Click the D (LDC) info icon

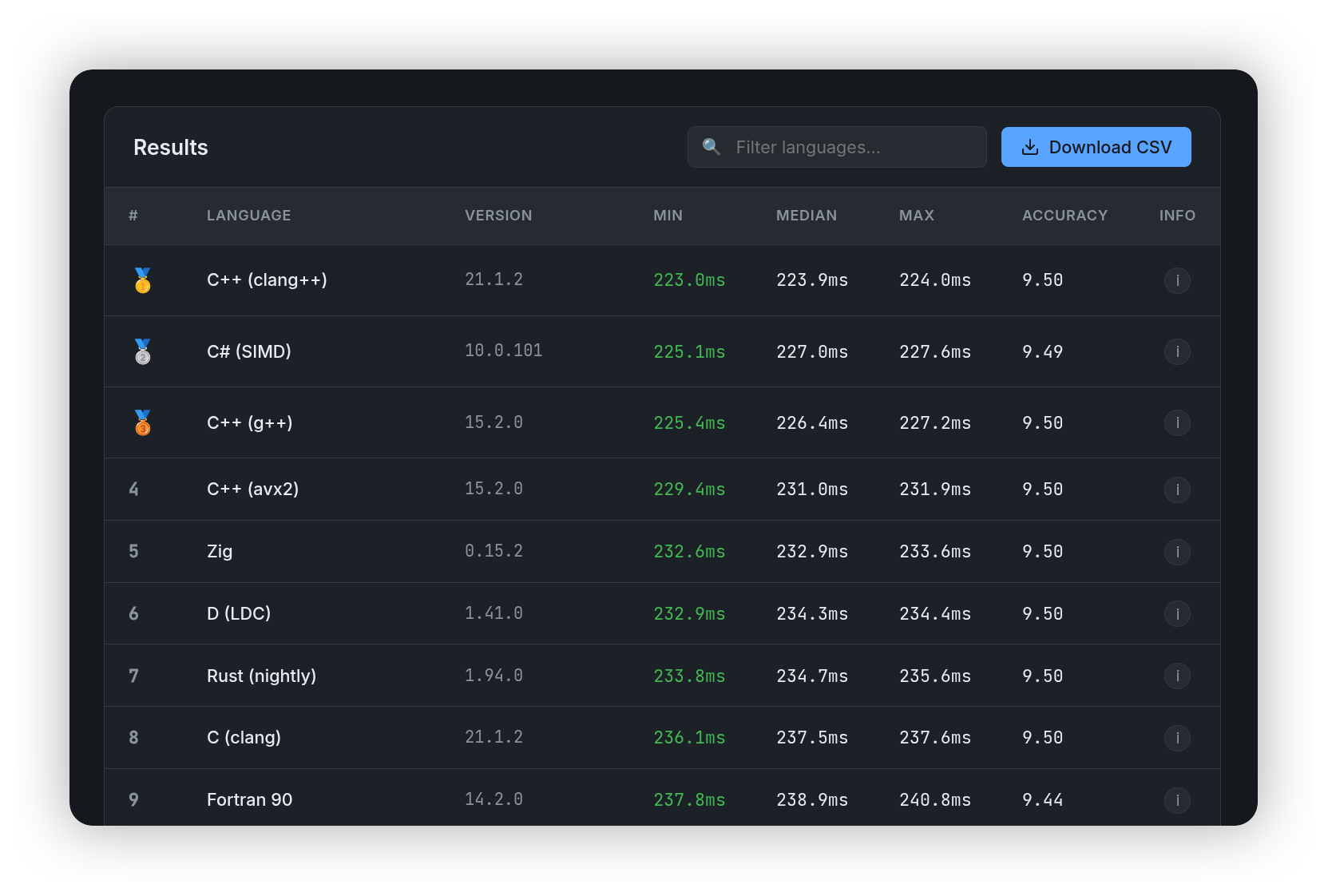1177,614
